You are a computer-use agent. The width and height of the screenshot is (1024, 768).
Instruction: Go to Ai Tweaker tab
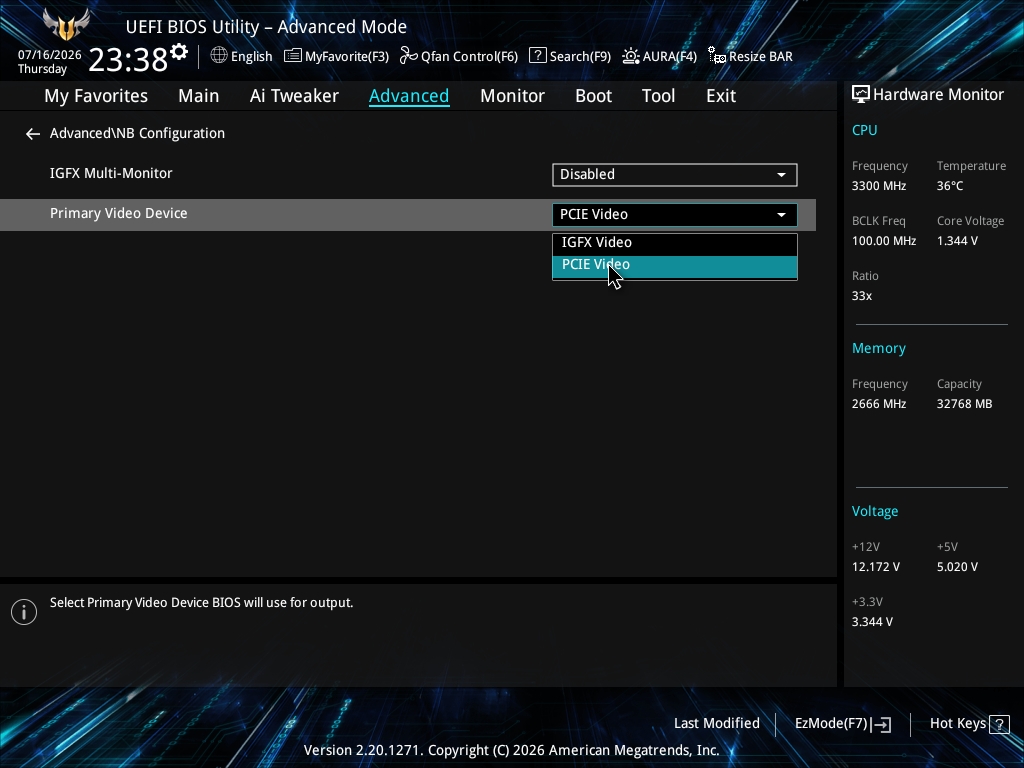(294, 96)
